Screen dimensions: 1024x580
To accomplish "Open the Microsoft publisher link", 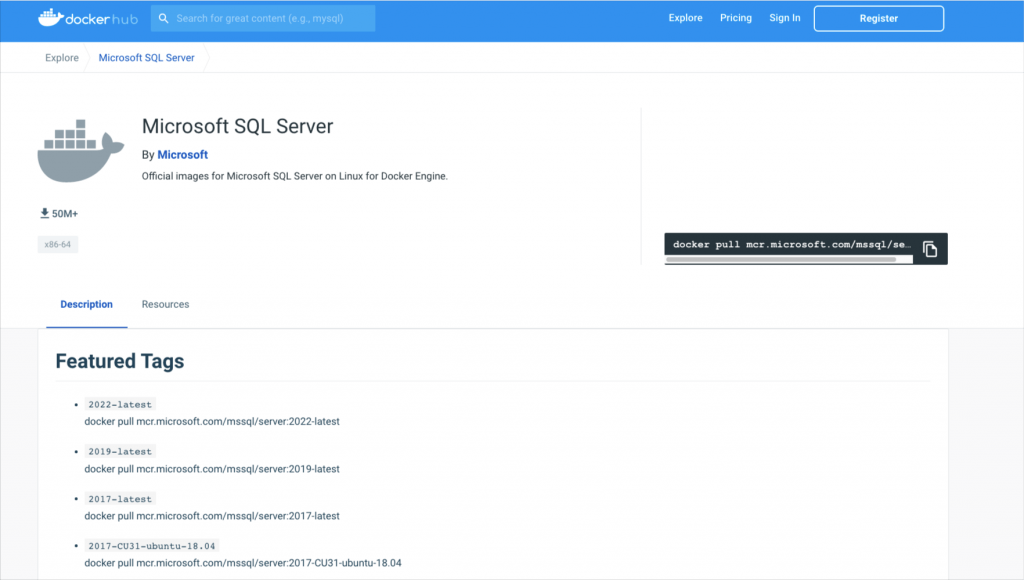I will click(183, 155).
